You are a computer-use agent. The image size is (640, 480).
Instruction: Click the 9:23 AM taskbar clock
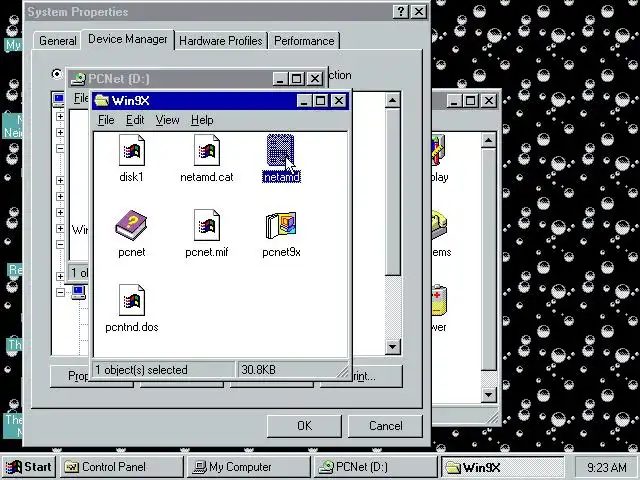point(607,467)
